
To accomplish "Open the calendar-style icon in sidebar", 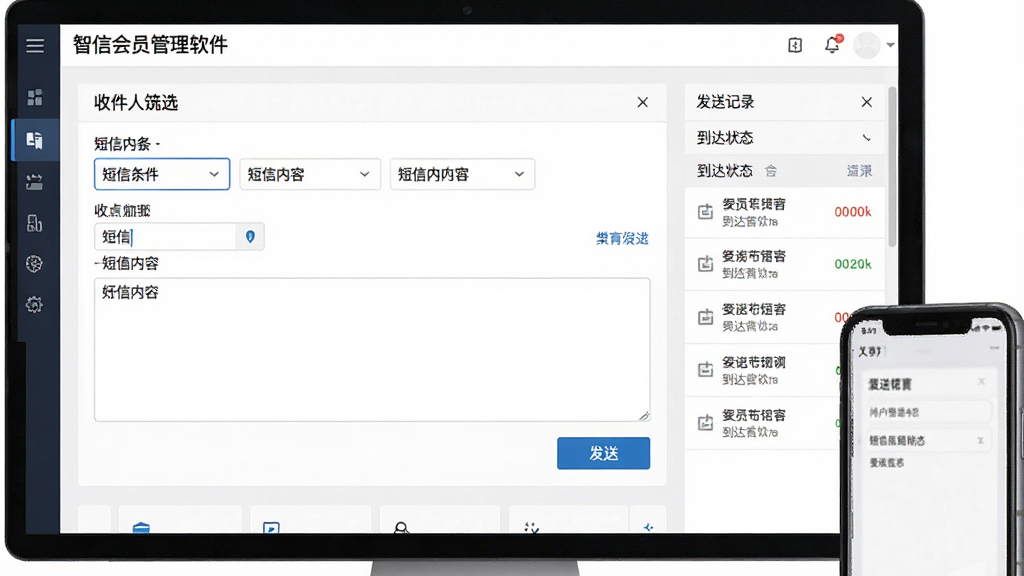I will 35,182.
